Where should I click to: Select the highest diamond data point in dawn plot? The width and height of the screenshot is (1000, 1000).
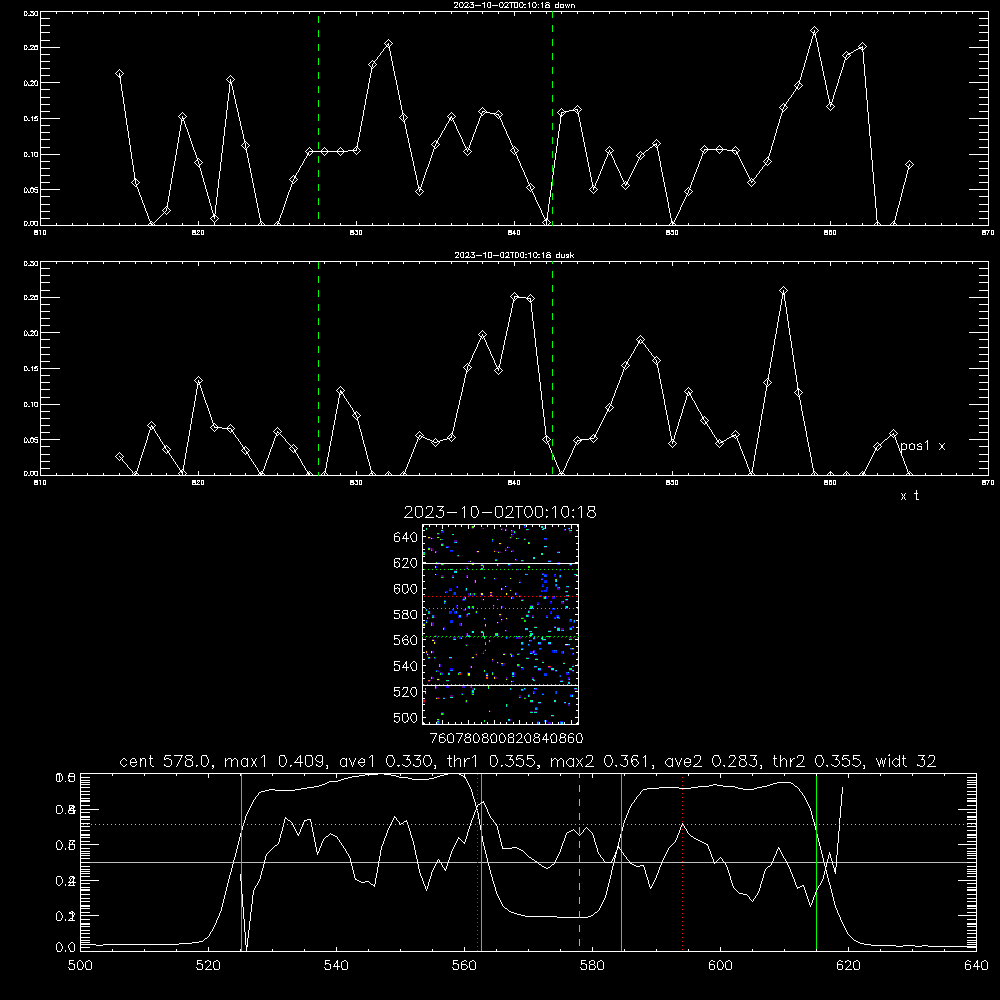coord(814,31)
